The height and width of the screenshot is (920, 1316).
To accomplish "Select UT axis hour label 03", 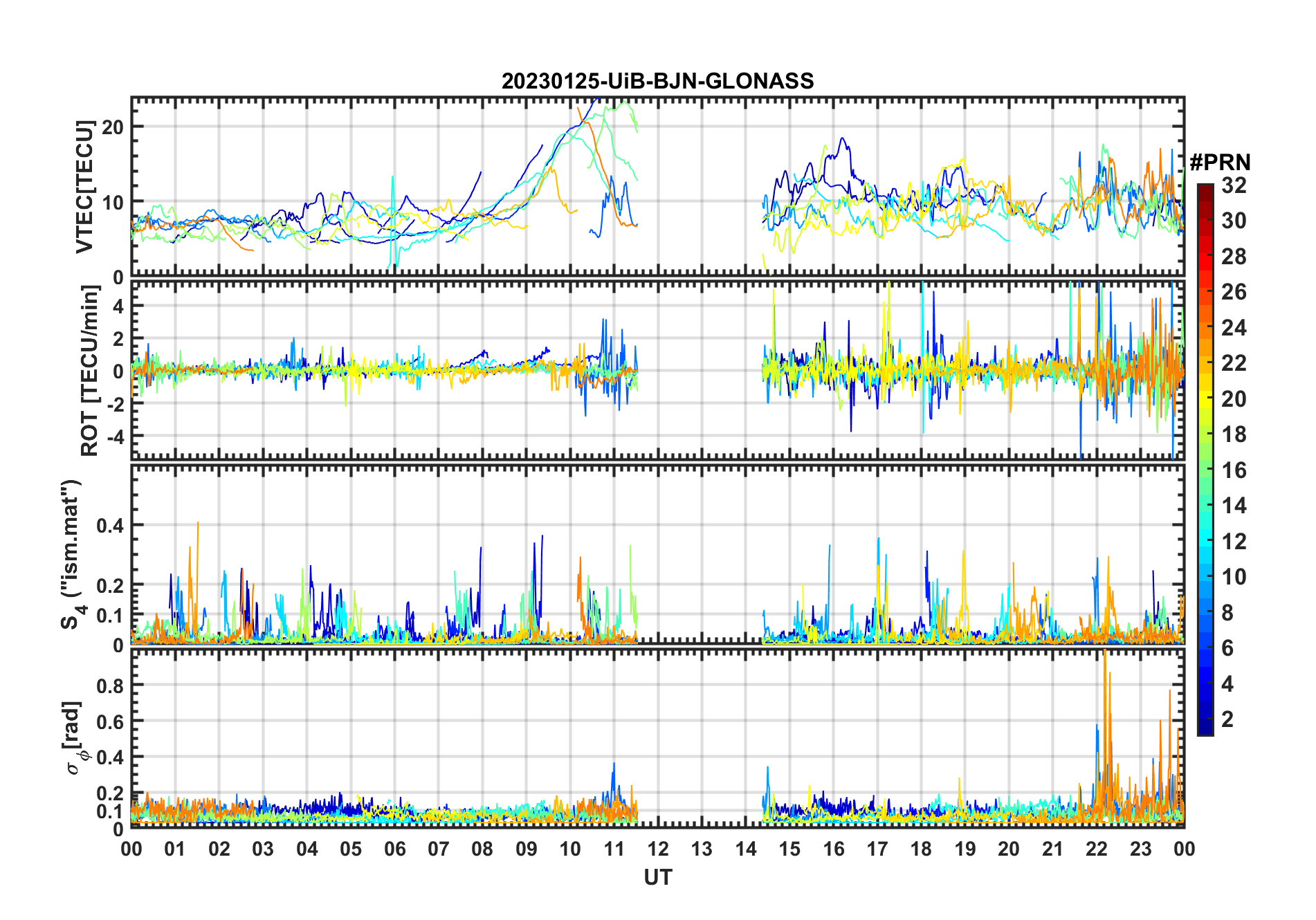I will pos(263,849).
